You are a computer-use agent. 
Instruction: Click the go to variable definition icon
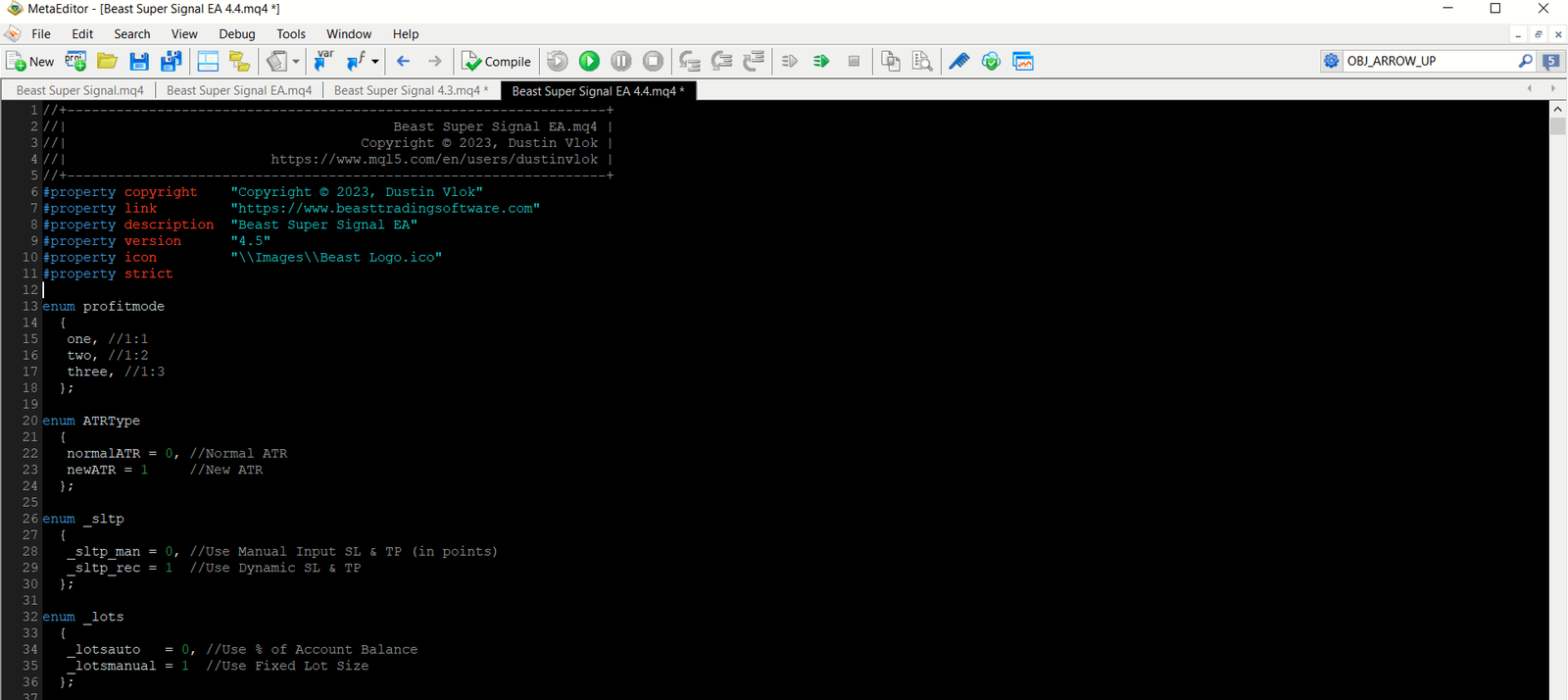323,61
